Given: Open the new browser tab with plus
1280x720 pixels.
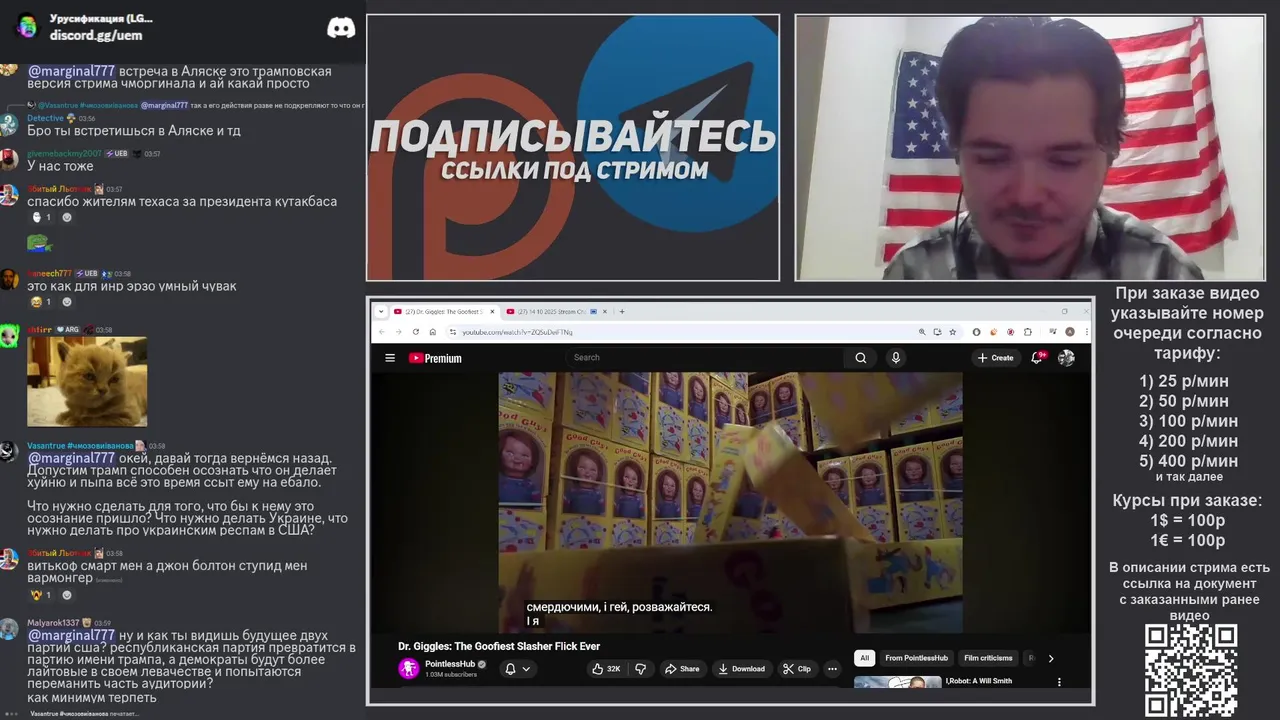Looking at the screenshot, I should [622, 311].
